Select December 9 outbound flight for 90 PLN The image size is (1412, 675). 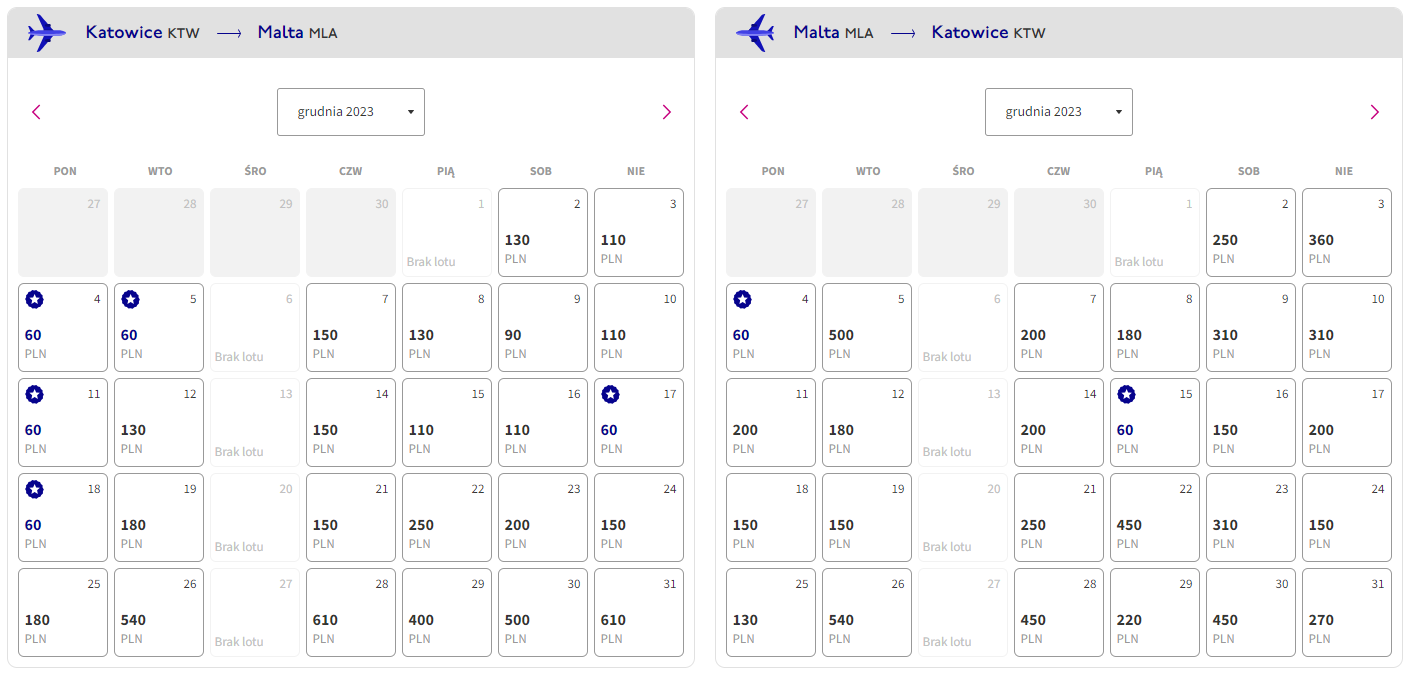coord(543,327)
